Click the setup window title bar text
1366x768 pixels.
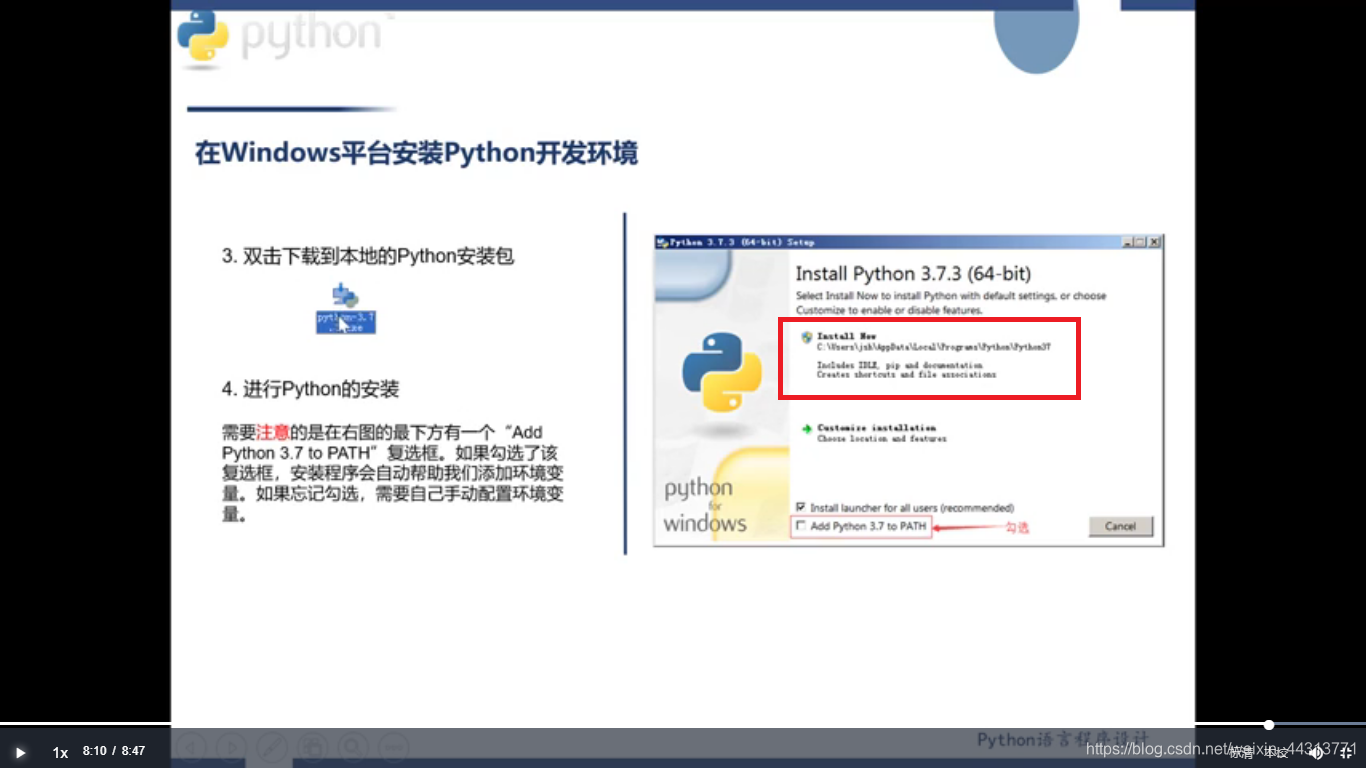pos(742,242)
